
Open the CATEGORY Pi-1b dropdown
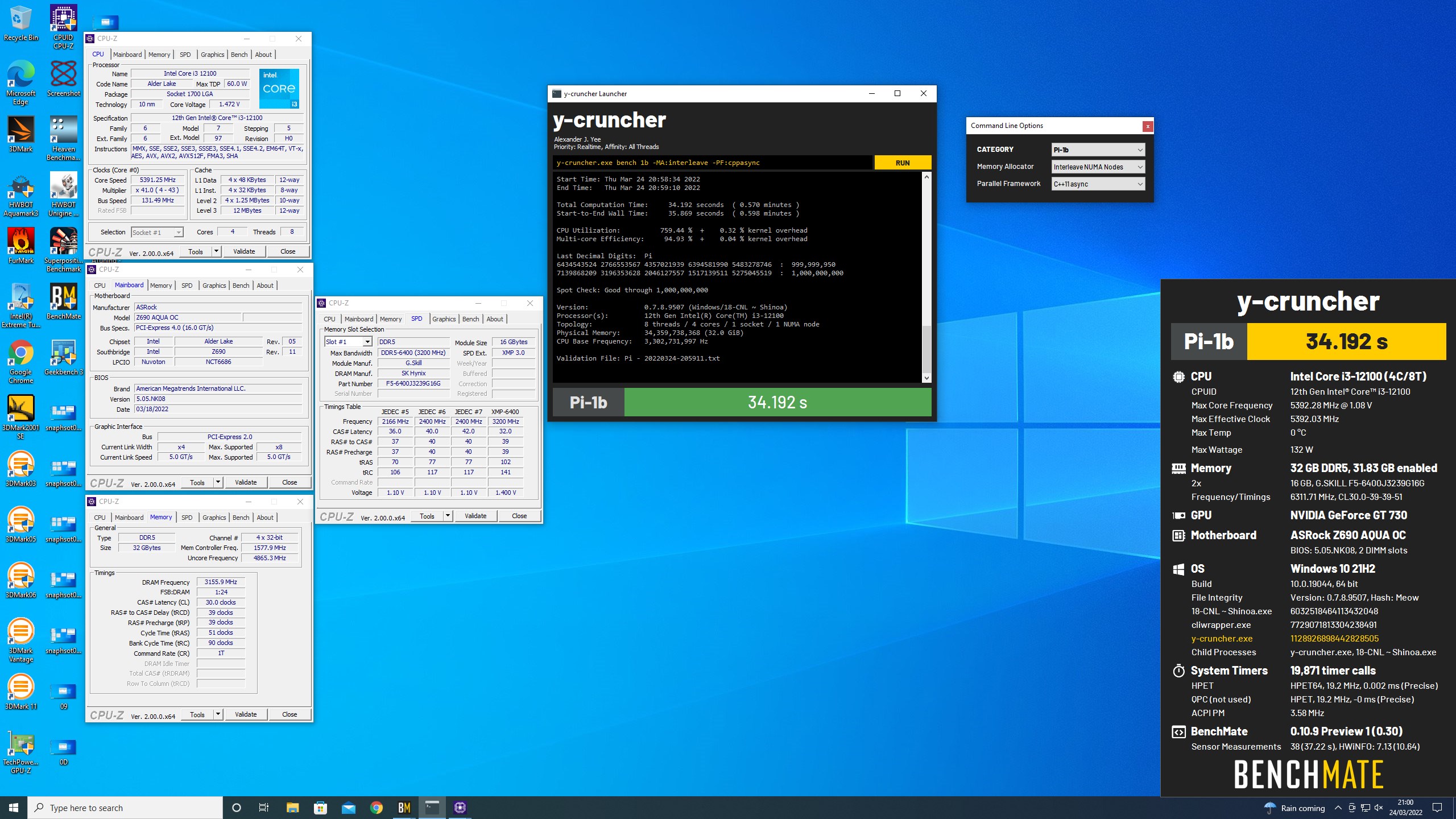(x=1098, y=150)
